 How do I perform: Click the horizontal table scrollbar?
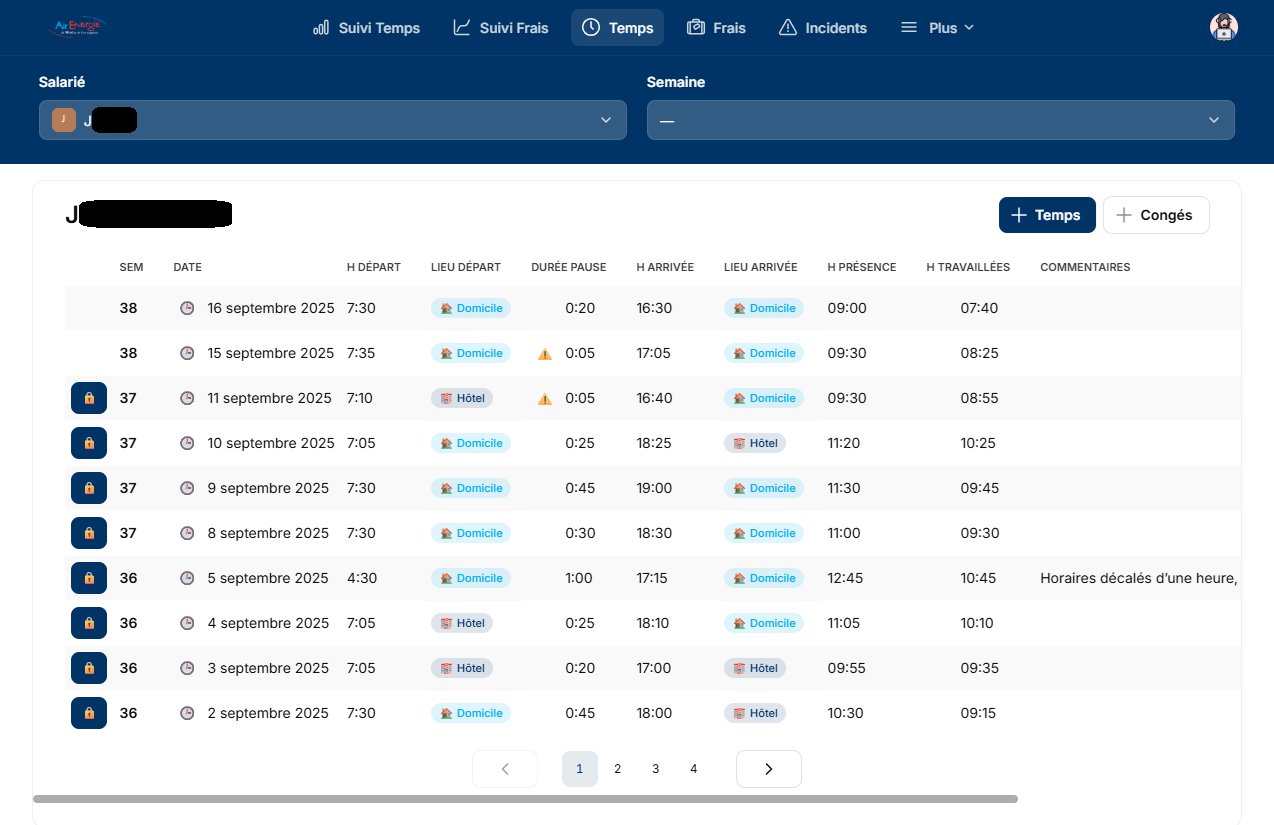click(x=525, y=799)
